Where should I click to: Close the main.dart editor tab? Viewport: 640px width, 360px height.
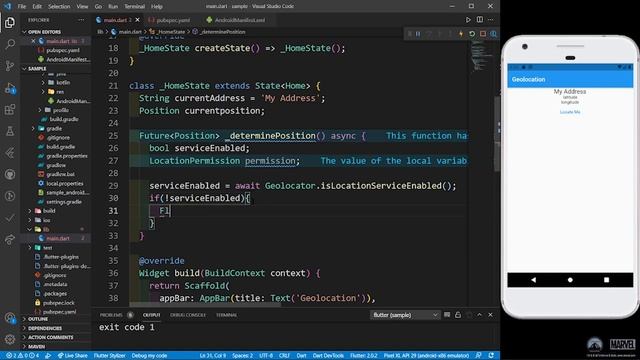point(138,20)
